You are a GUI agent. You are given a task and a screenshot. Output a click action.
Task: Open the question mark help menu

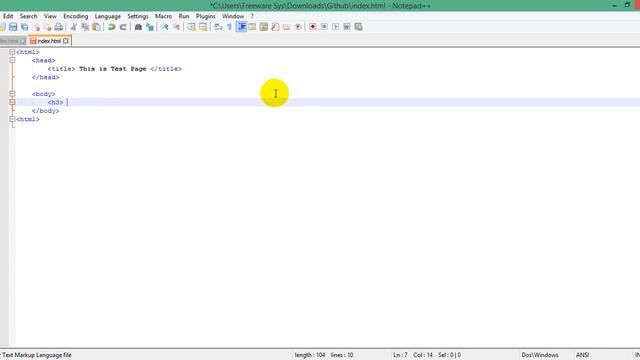[x=252, y=16]
